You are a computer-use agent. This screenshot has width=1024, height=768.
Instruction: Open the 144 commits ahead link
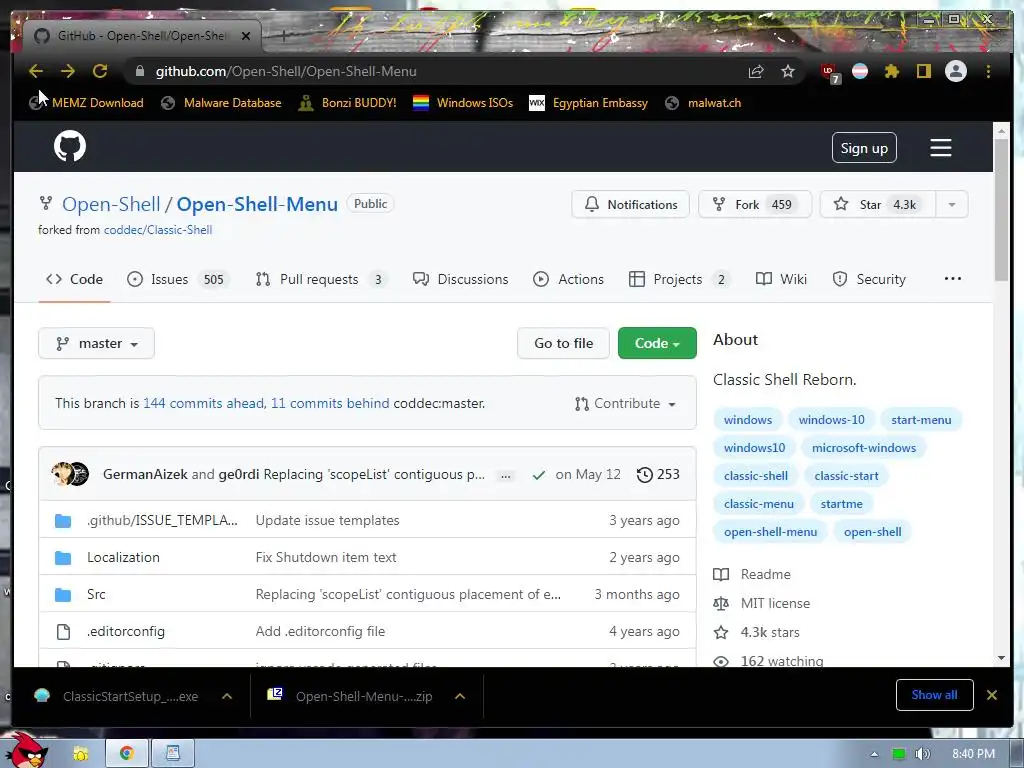204,404
